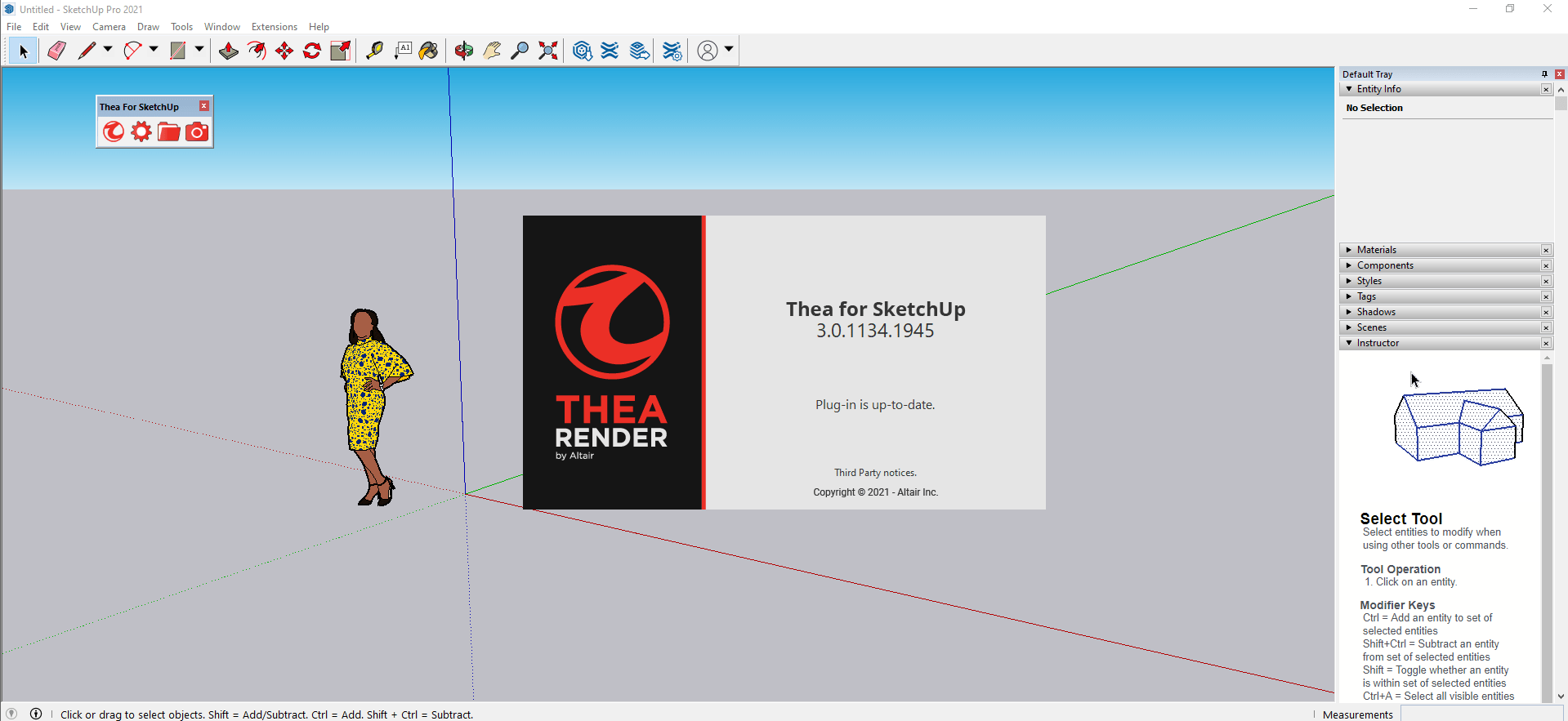
Task: Collapse the Instructor panel
Action: [1349, 343]
